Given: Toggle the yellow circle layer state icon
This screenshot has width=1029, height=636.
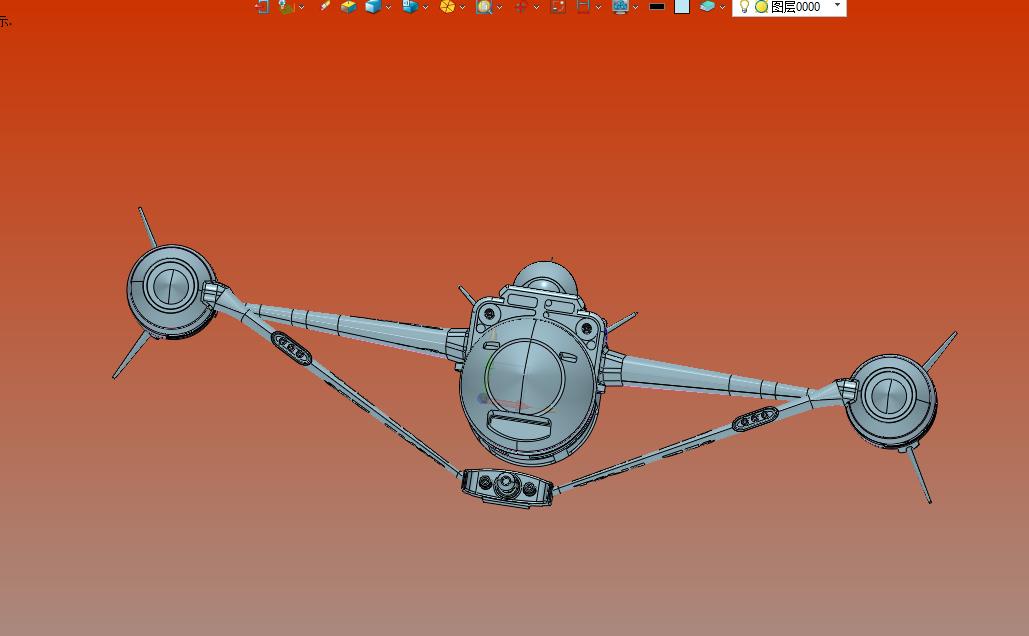Looking at the screenshot, I should pos(761,7).
